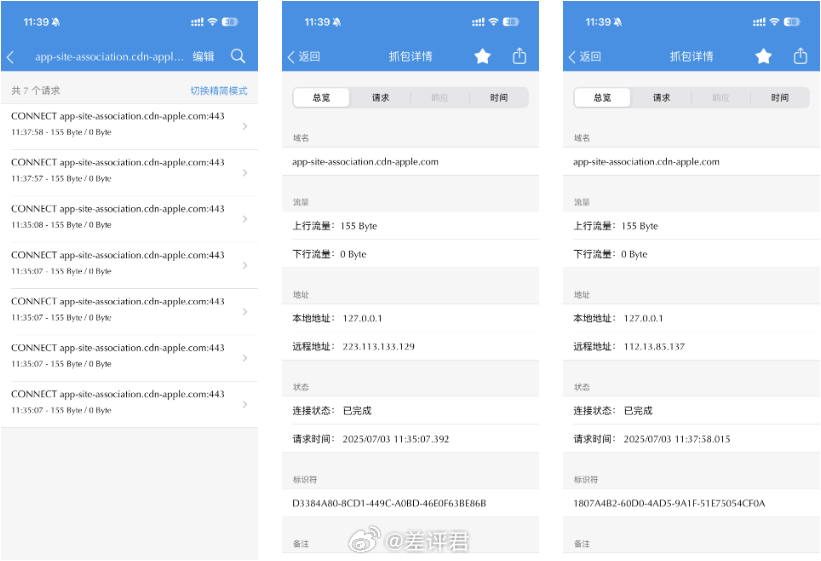Tap the Wi-Fi status icon on left screen
Viewport: 821px width, 561px height.
(x=212, y=21)
